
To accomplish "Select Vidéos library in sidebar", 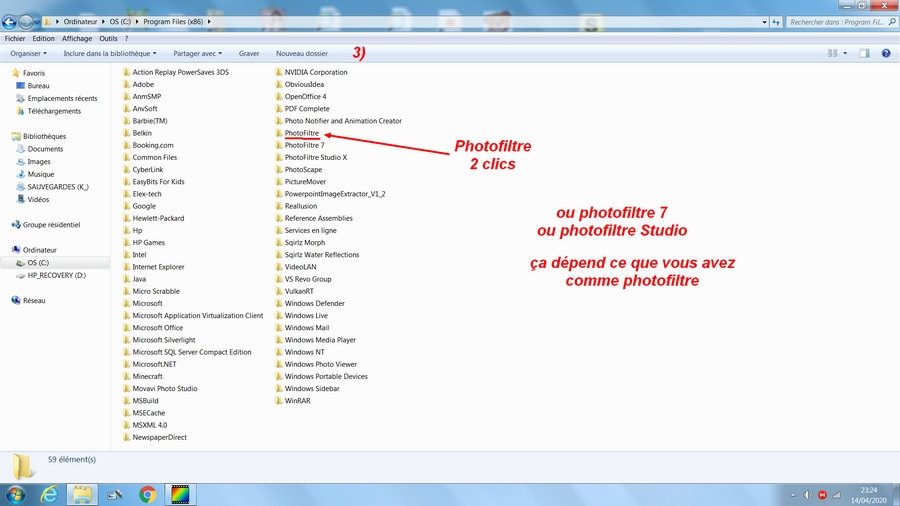I will (38, 199).
